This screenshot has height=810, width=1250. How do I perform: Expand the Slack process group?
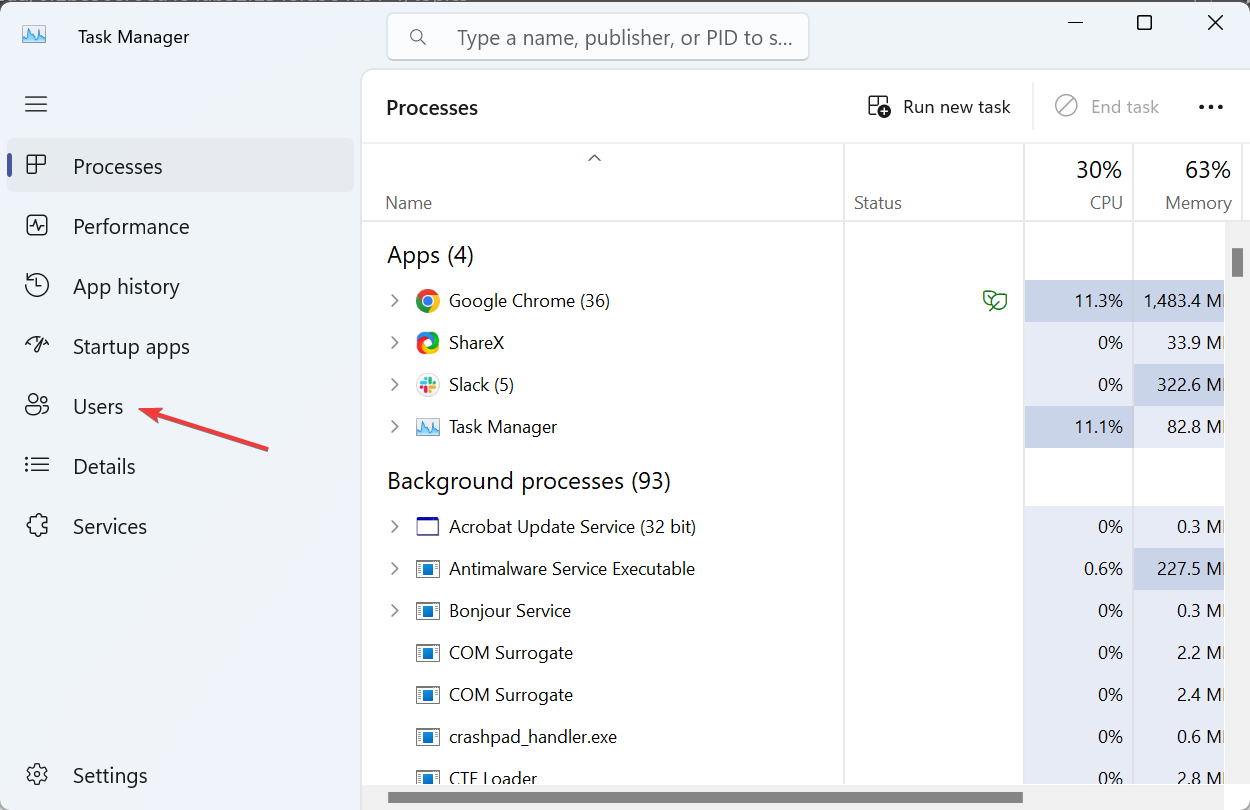pyautogui.click(x=394, y=385)
